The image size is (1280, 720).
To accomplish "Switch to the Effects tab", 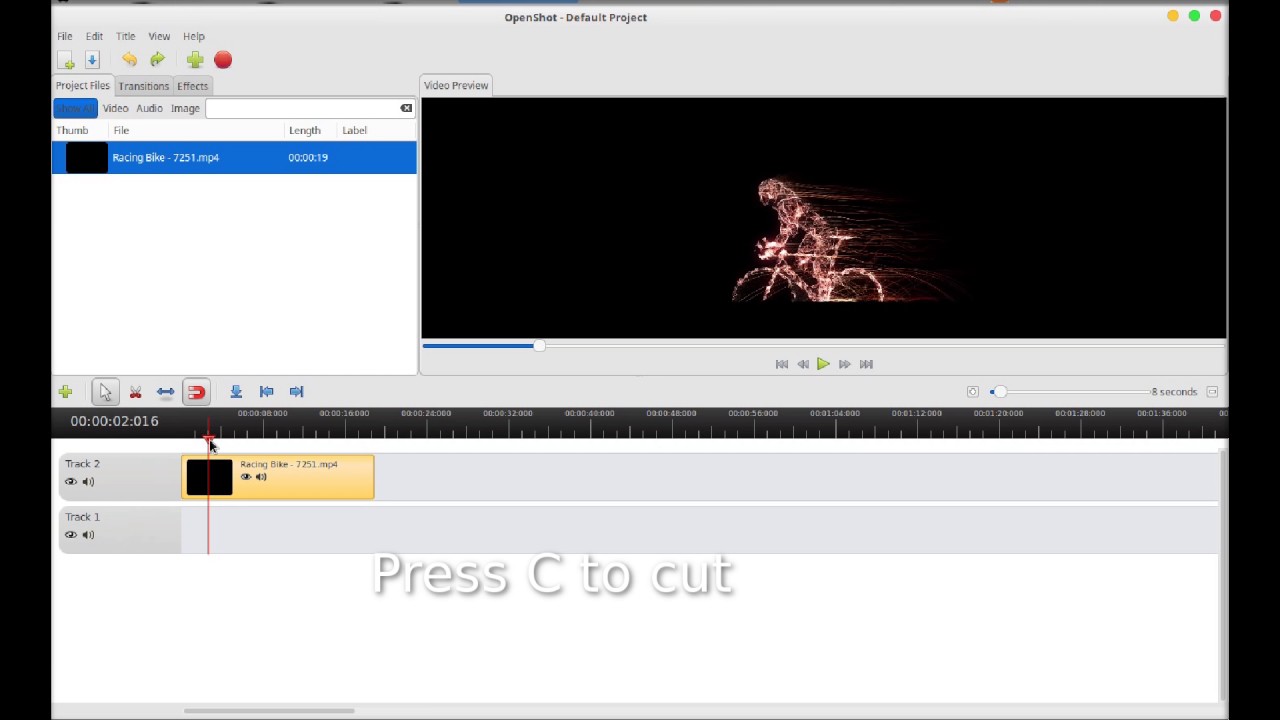I will [x=193, y=86].
